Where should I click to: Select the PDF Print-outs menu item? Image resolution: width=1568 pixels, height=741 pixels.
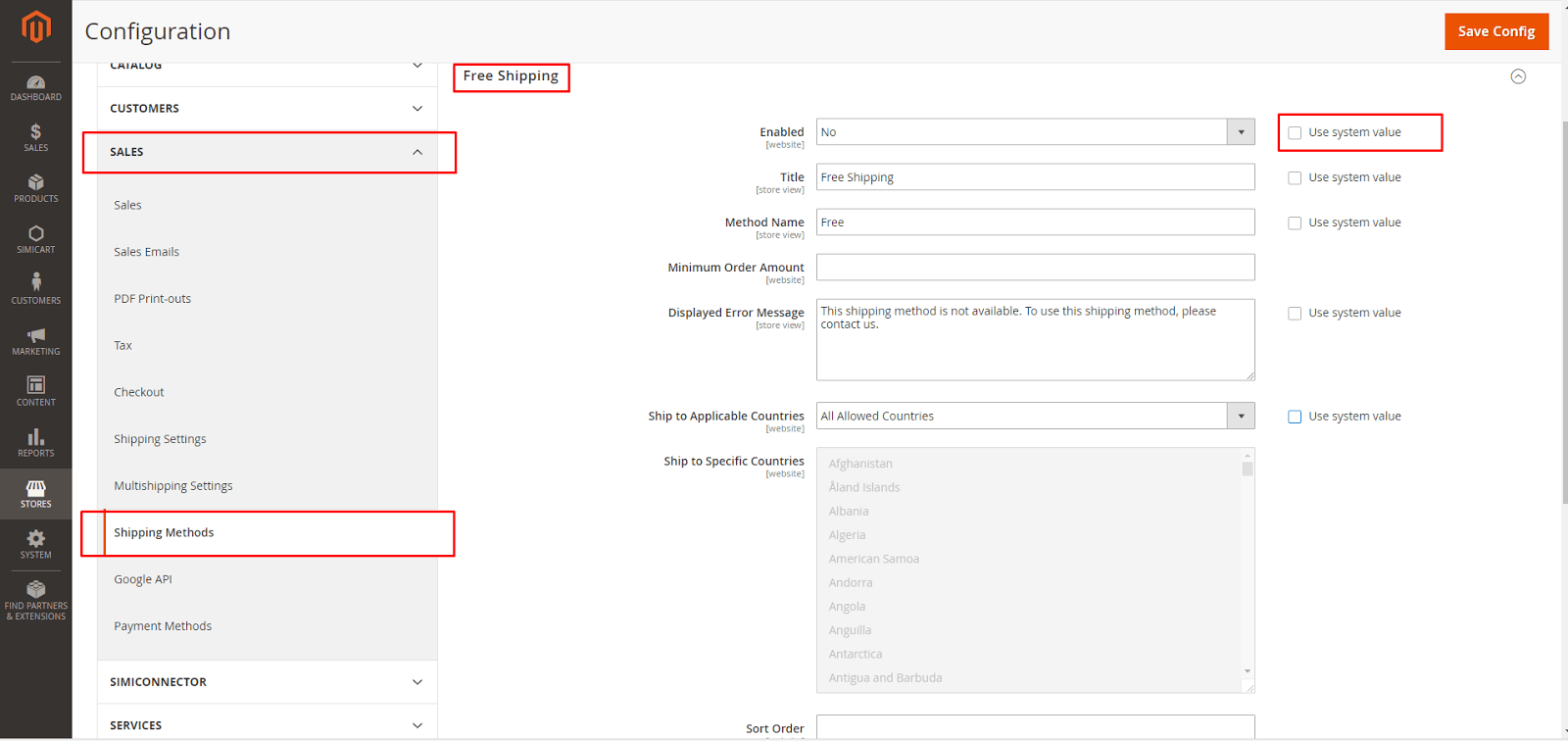[152, 299]
